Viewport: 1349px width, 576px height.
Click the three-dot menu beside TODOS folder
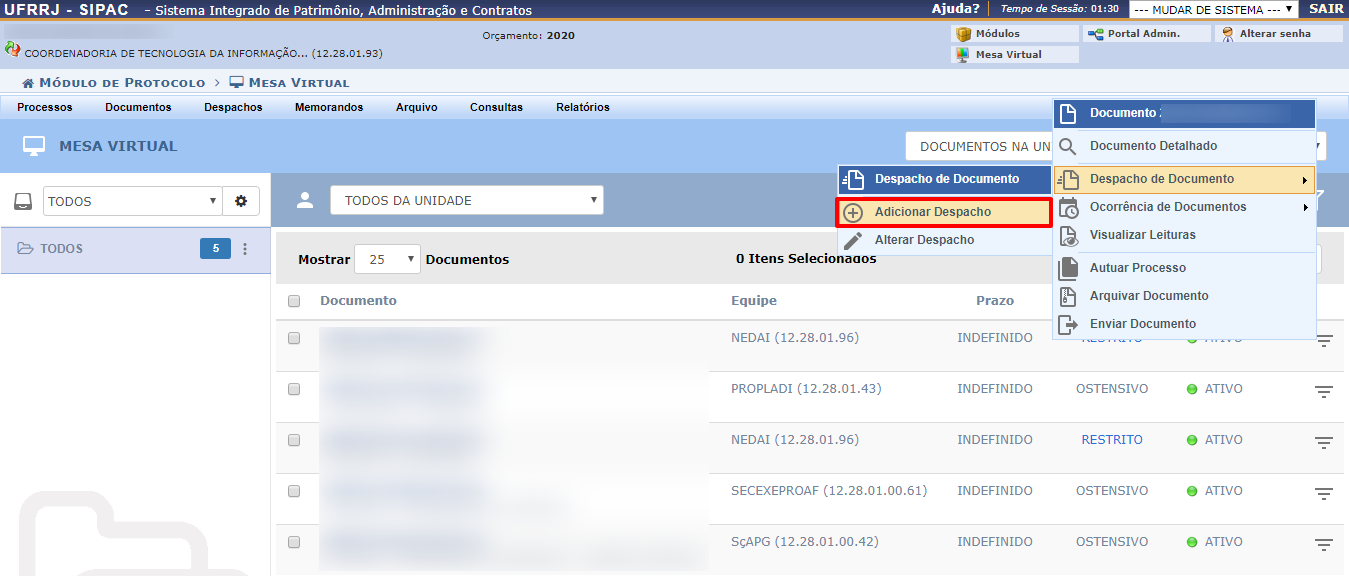(246, 249)
